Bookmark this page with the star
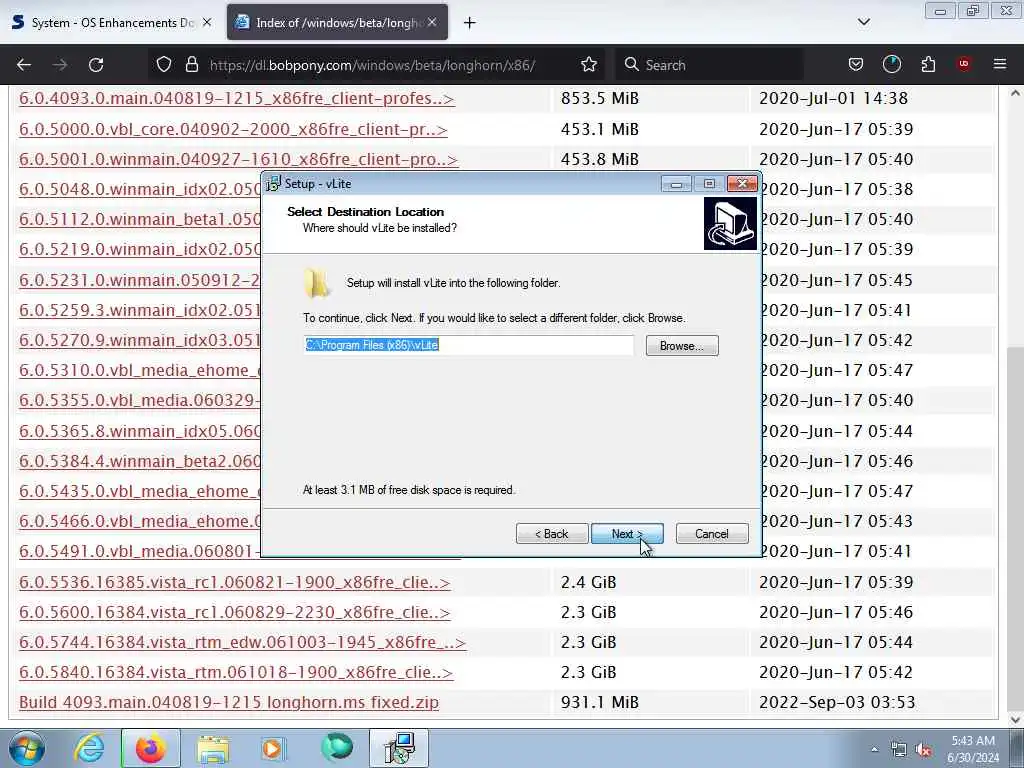 coord(589,65)
